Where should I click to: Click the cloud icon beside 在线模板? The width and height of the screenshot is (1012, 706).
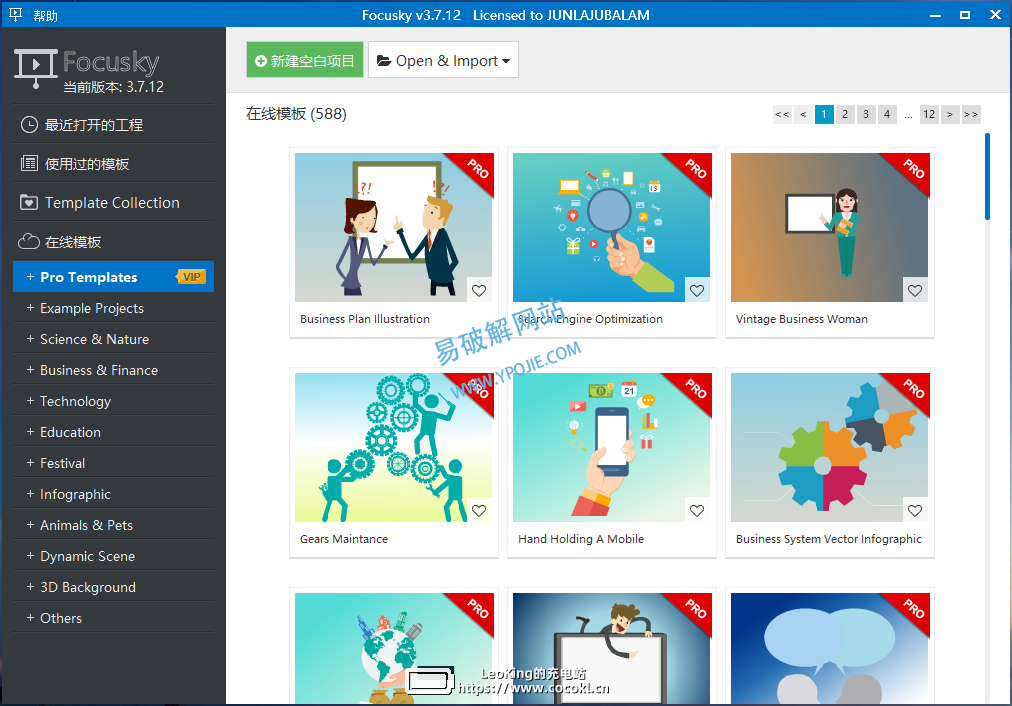(29, 241)
